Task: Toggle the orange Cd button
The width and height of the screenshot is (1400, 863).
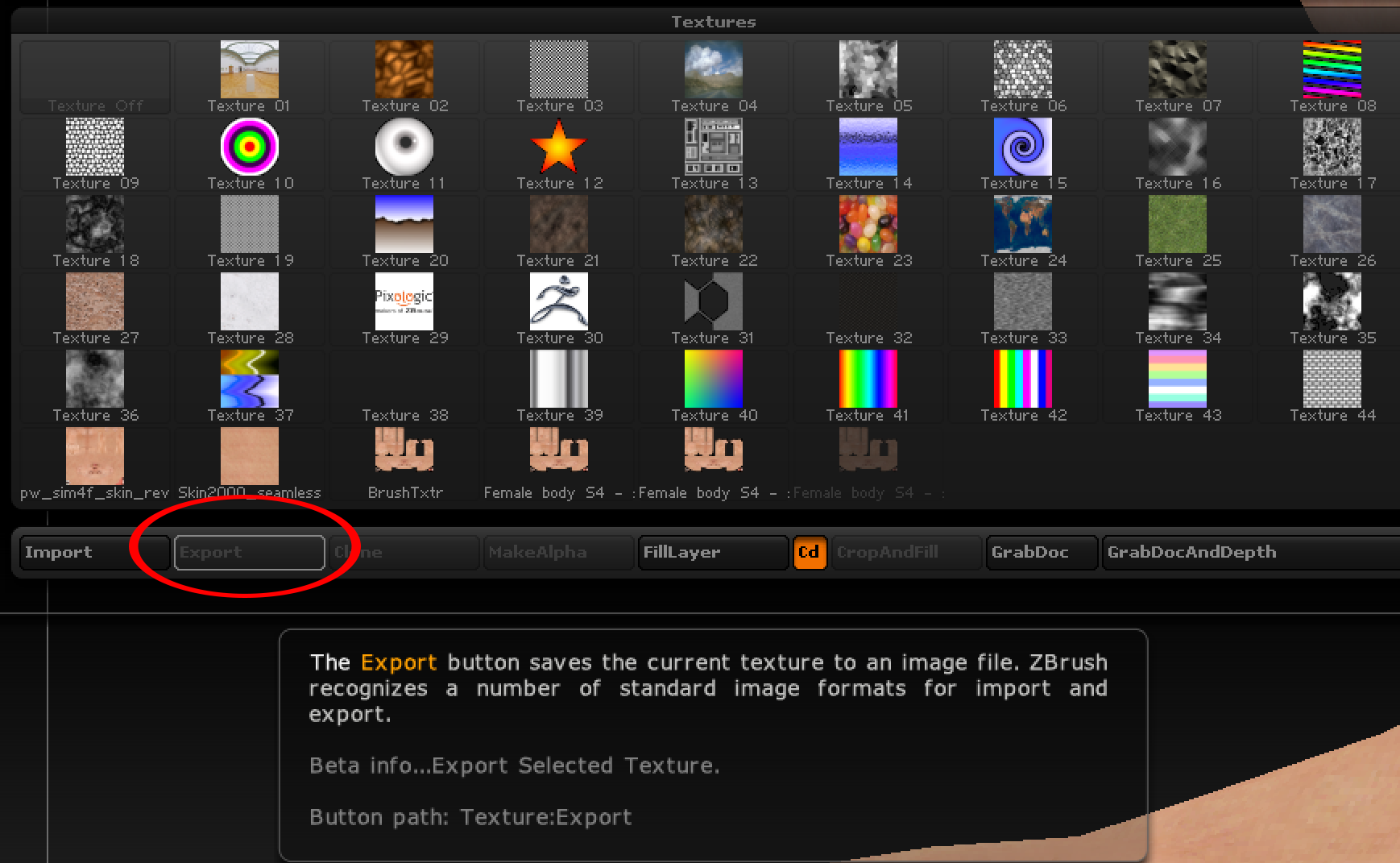Action: (x=809, y=552)
